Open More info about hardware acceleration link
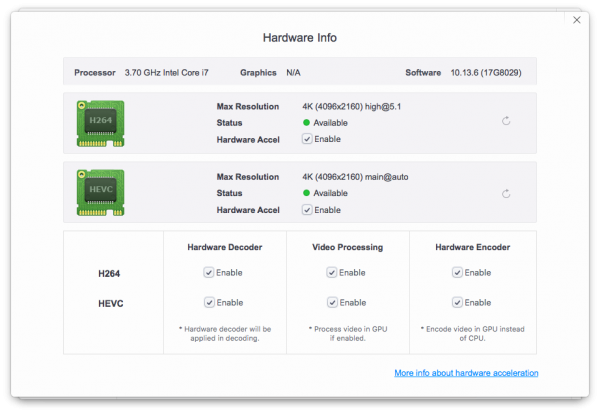Viewport: 600px width, 413px height. (466, 373)
